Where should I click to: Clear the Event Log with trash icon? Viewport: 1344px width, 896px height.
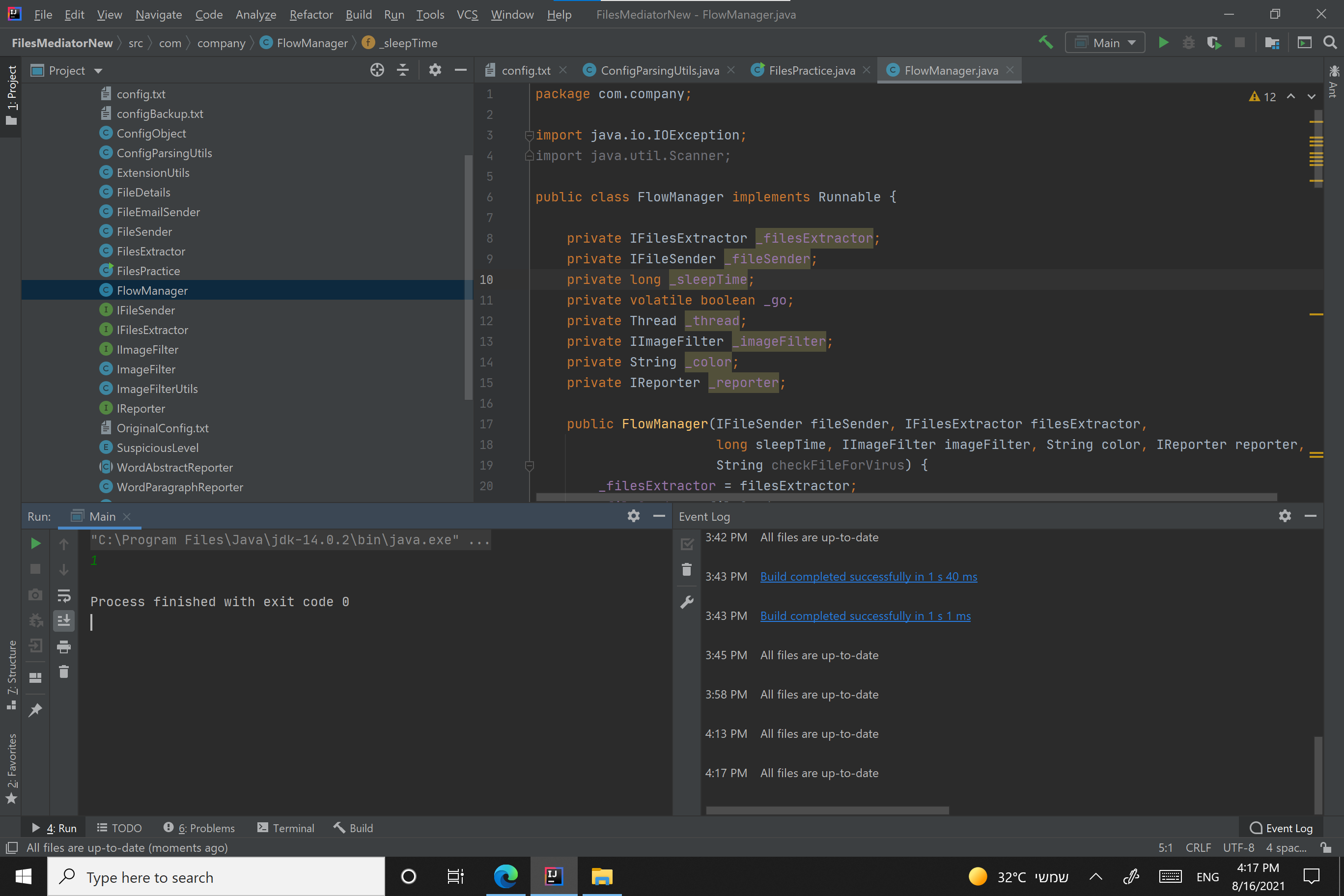pos(686,570)
